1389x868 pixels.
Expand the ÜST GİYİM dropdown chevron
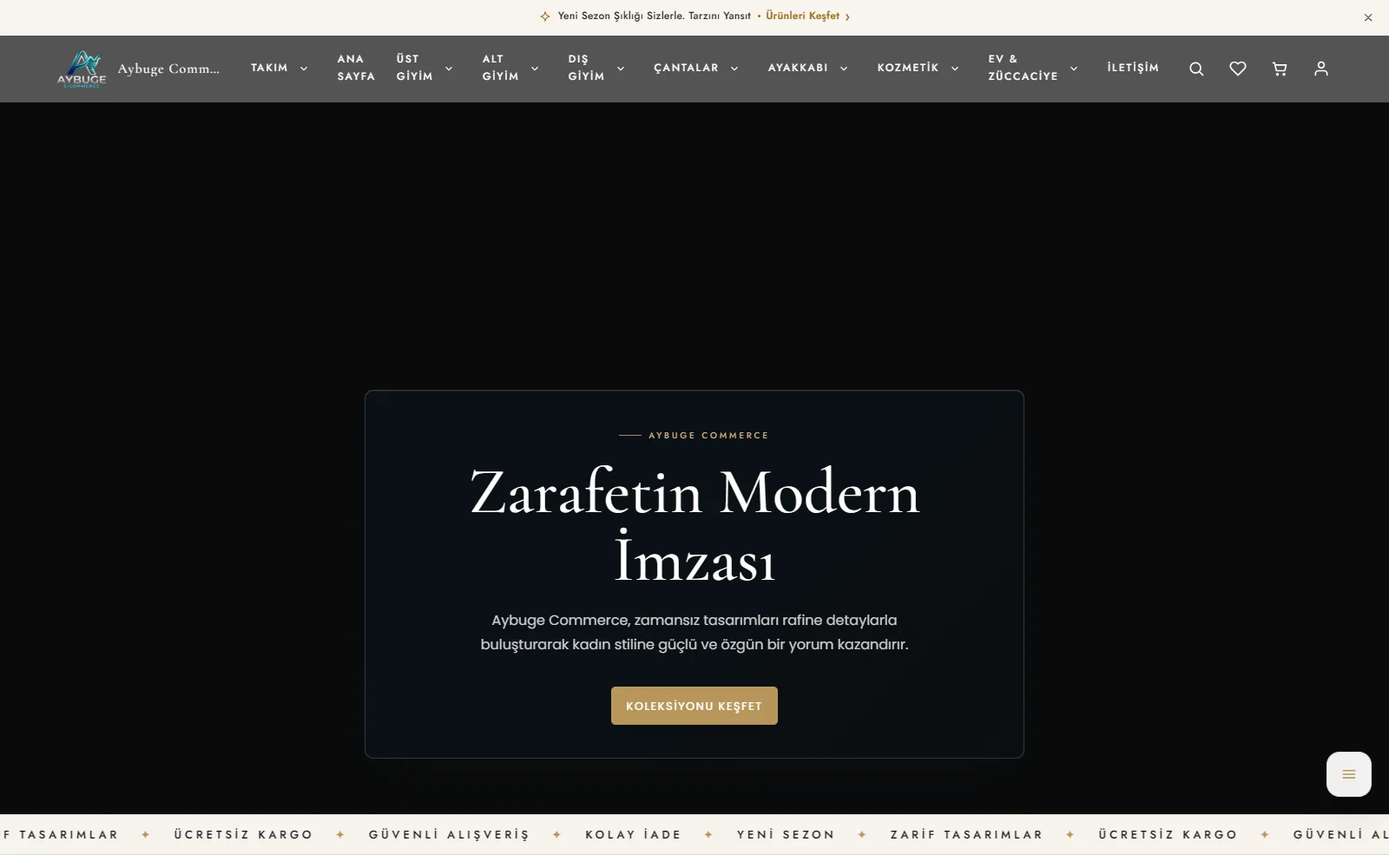click(449, 69)
